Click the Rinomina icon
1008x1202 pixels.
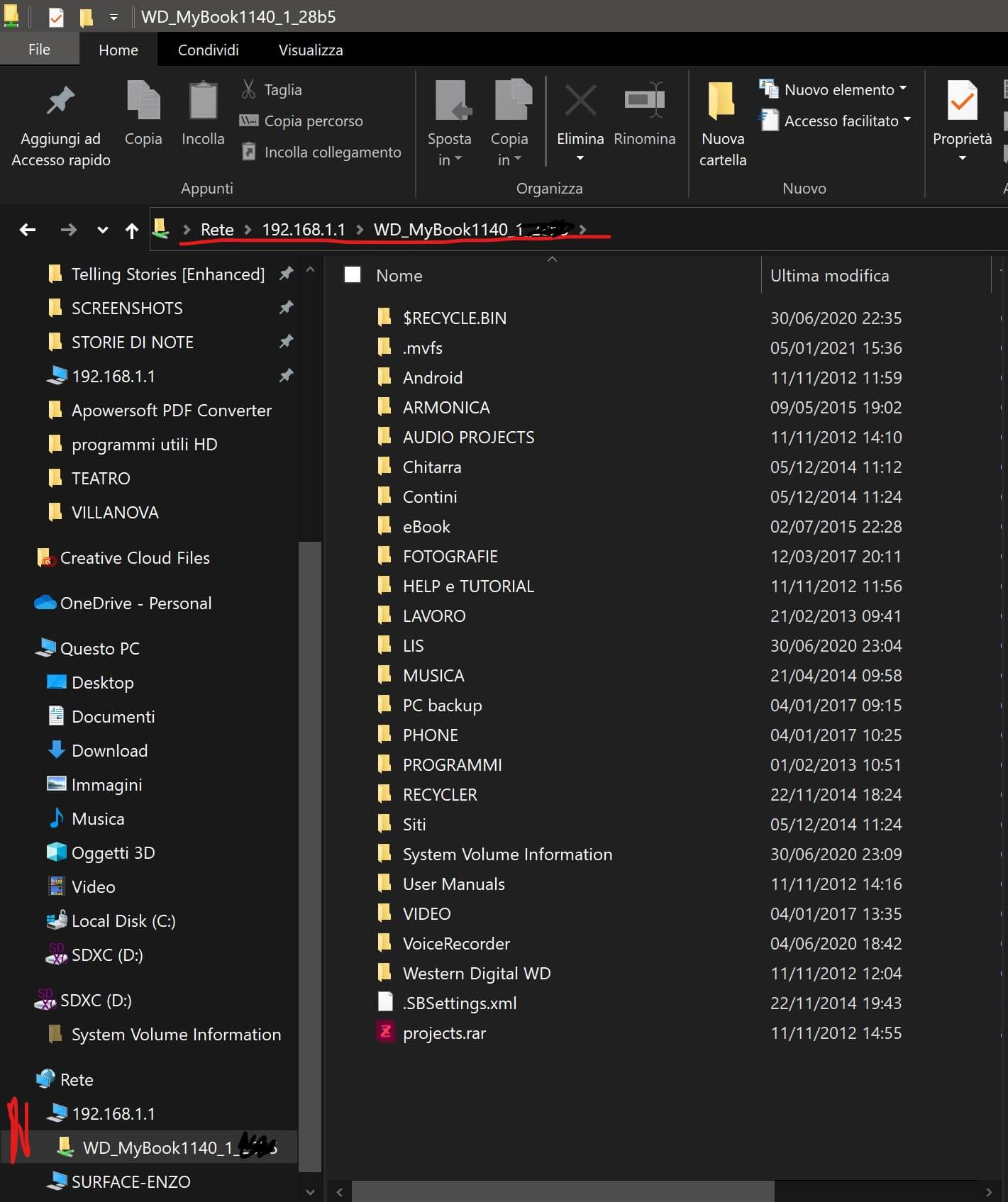click(644, 101)
